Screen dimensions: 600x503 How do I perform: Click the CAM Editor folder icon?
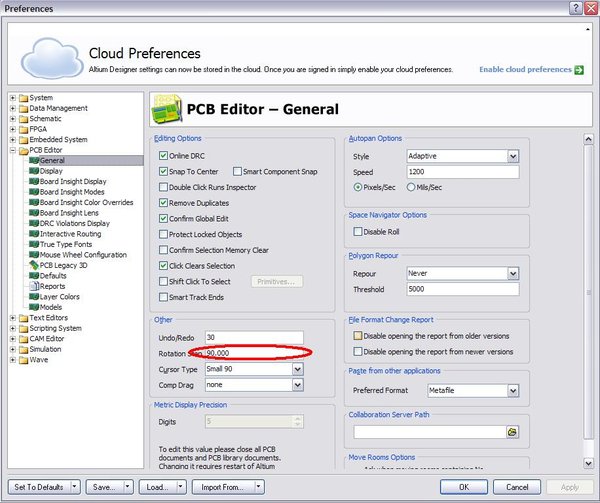pos(24,339)
